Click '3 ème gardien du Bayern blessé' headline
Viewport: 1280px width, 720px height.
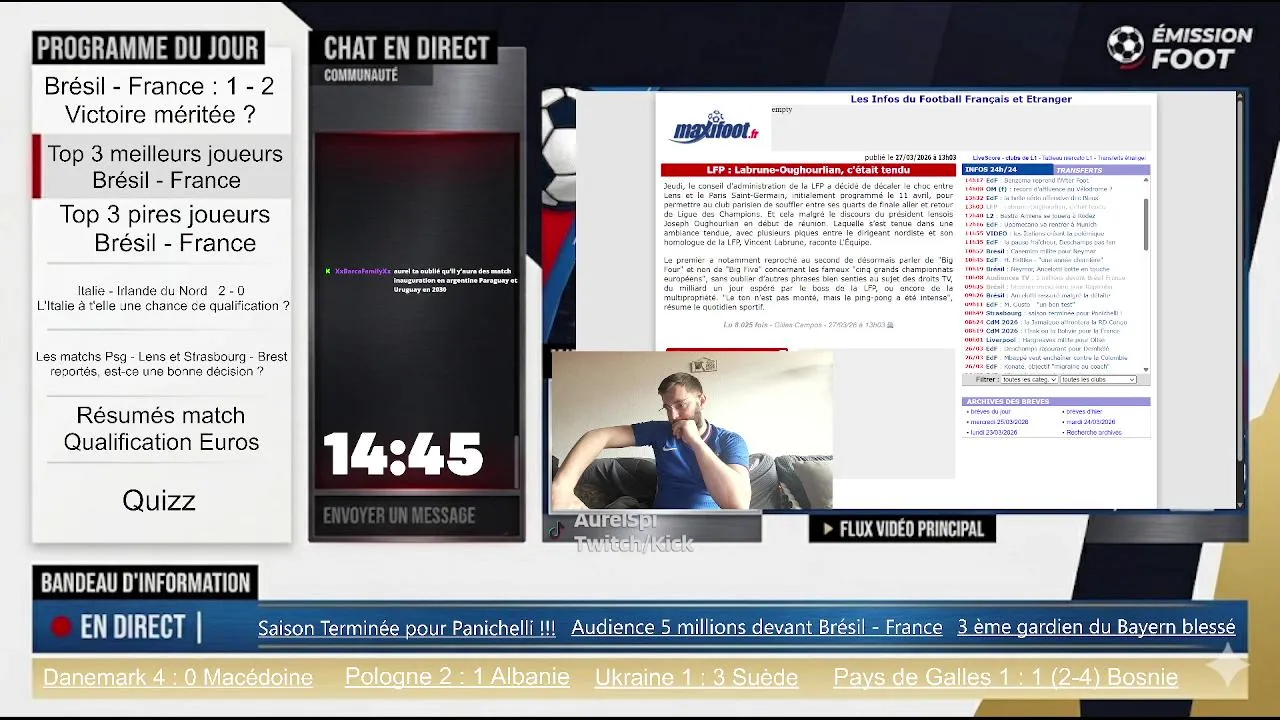coord(1096,628)
